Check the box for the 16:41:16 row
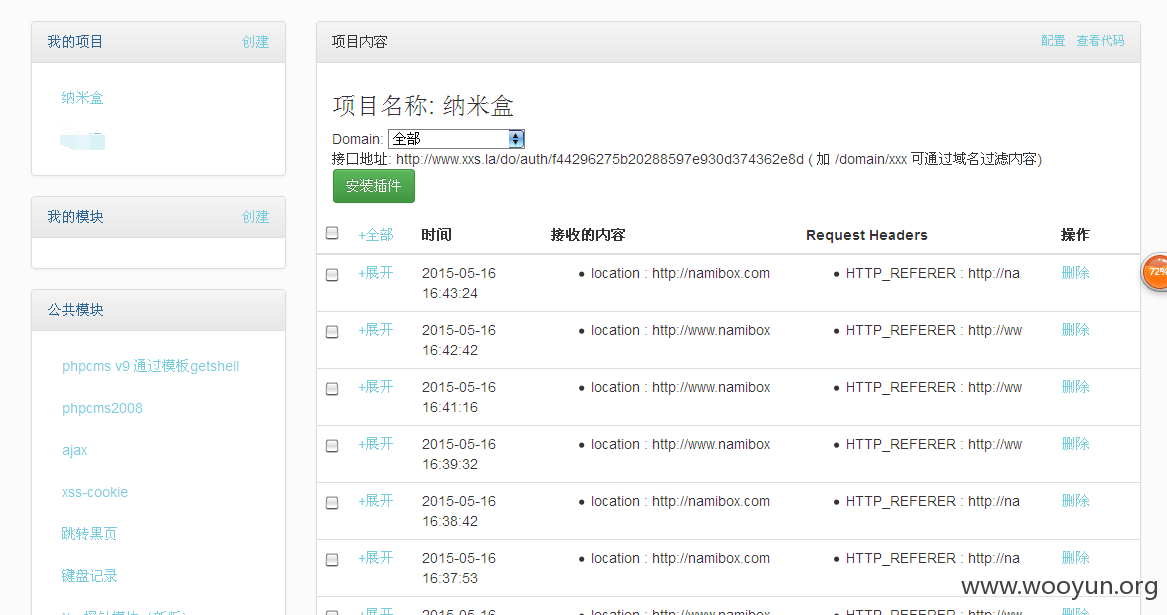 332,389
